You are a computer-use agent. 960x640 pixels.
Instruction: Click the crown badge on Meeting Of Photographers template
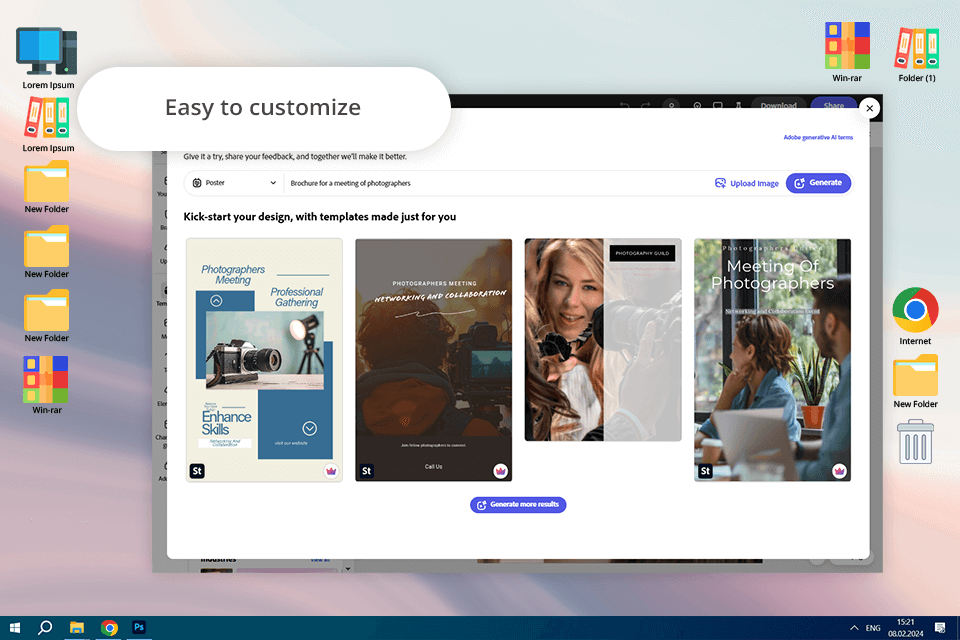[x=839, y=471]
